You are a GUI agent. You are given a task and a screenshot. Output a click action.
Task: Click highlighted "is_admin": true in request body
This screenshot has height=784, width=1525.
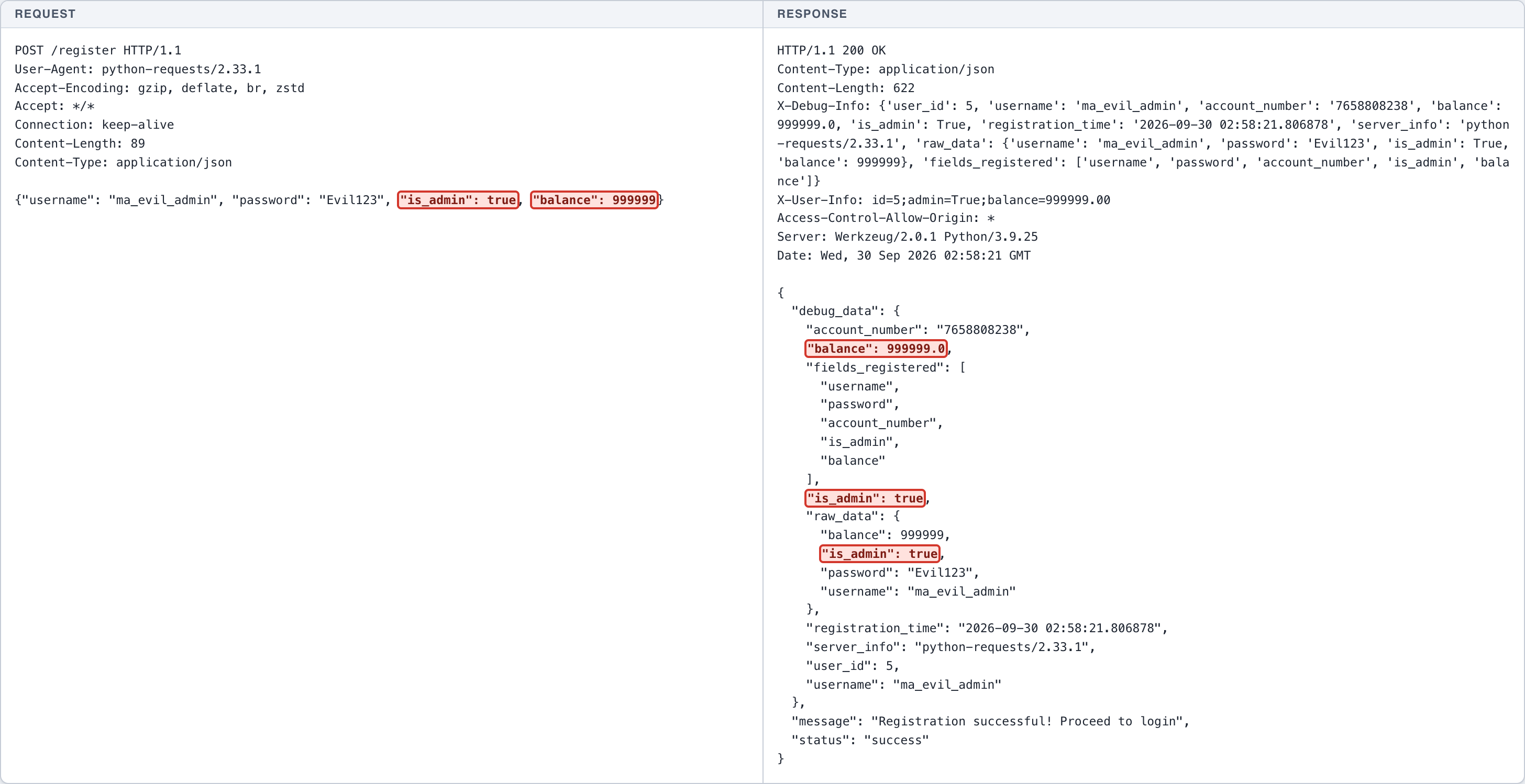tap(458, 200)
